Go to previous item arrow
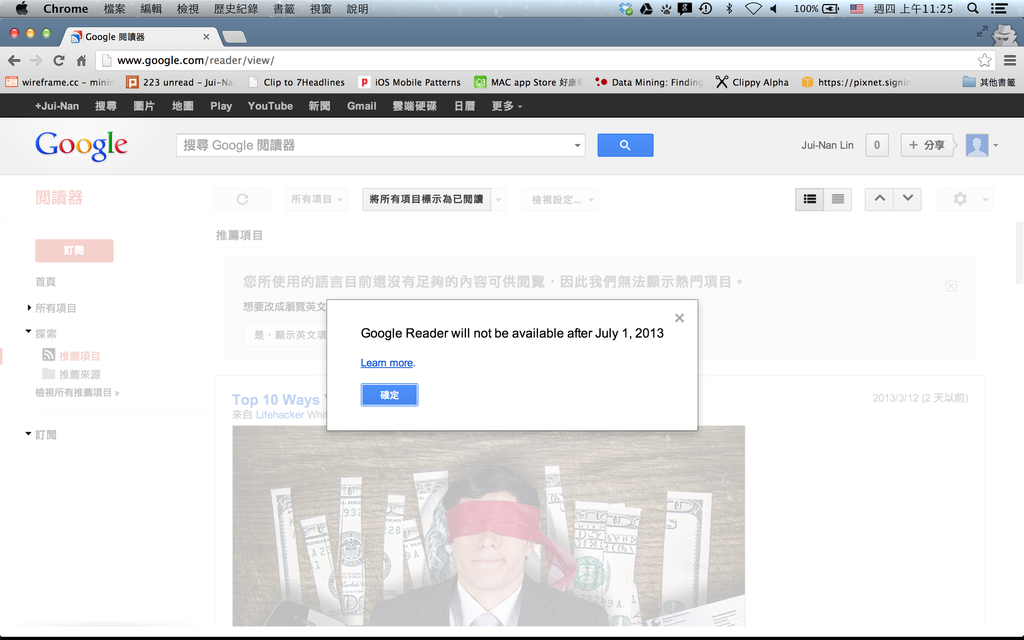Image resolution: width=1024 pixels, height=640 pixels. coord(880,199)
